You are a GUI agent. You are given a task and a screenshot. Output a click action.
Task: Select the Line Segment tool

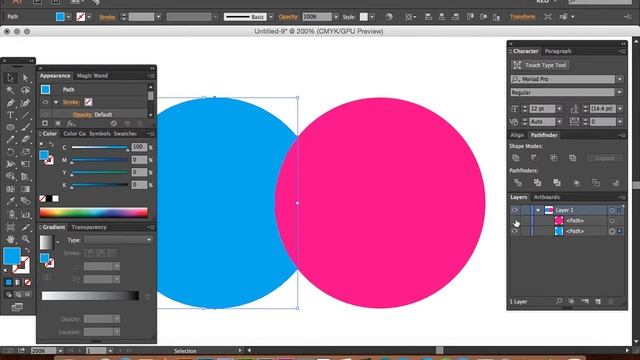[25, 115]
